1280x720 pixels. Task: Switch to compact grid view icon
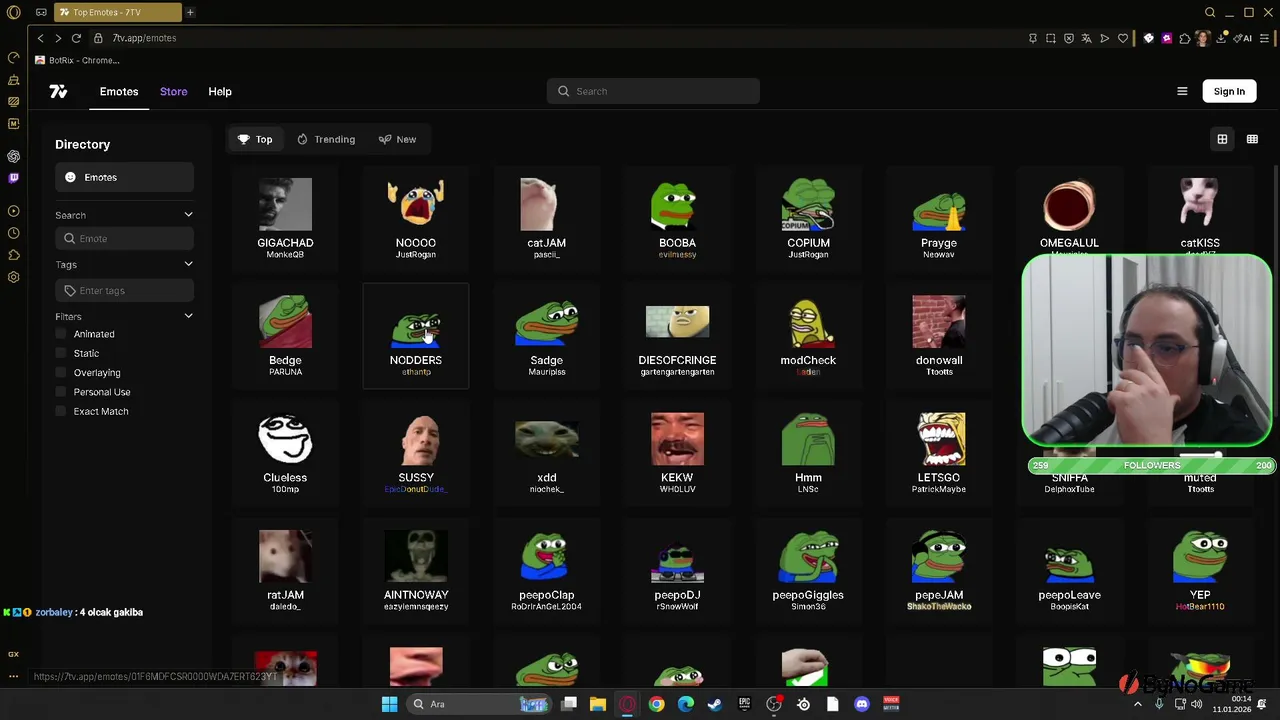(x=1252, y=139)
